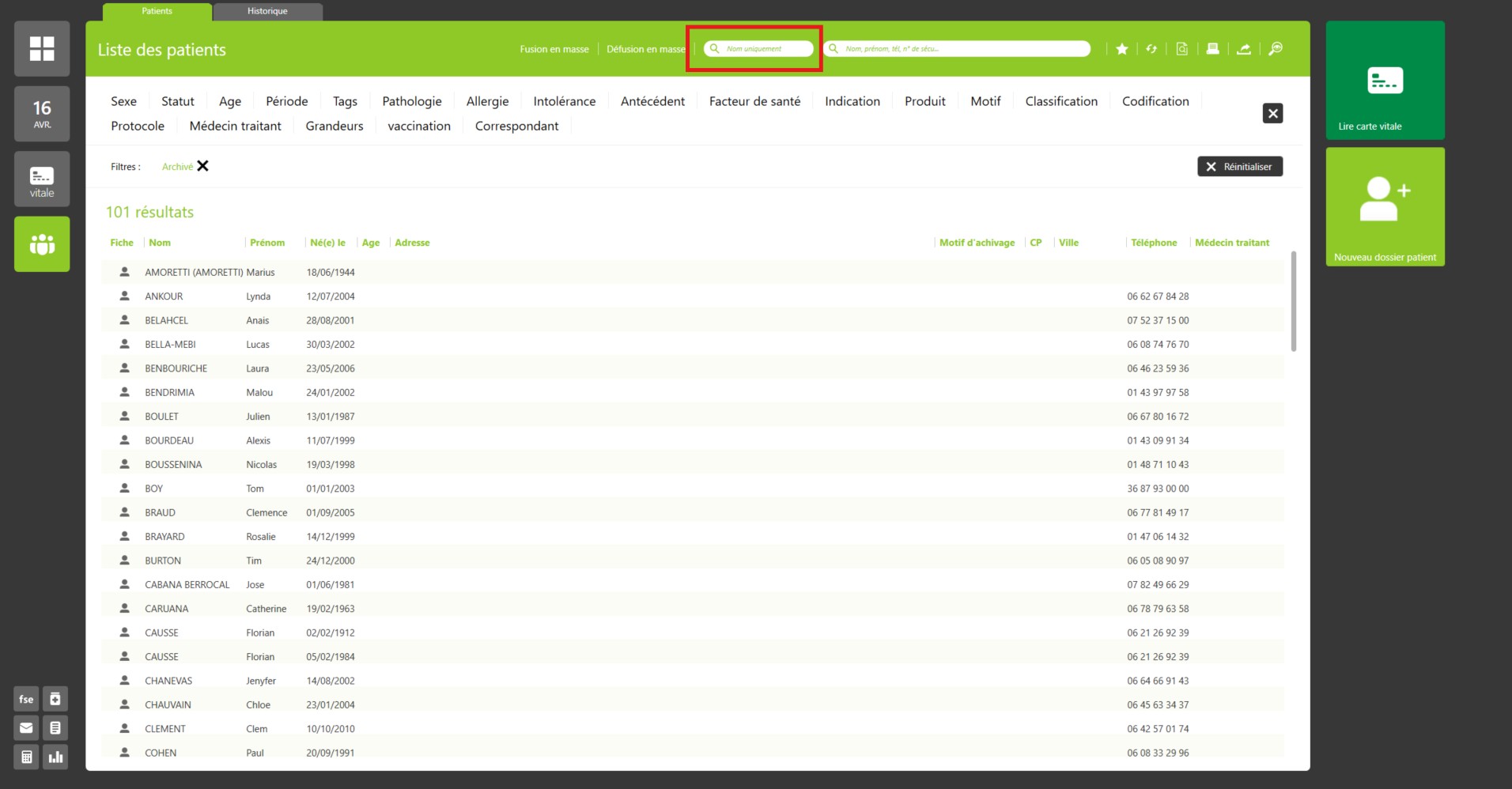Remove the Archivé filter with the X

click(x=203, y=166)
